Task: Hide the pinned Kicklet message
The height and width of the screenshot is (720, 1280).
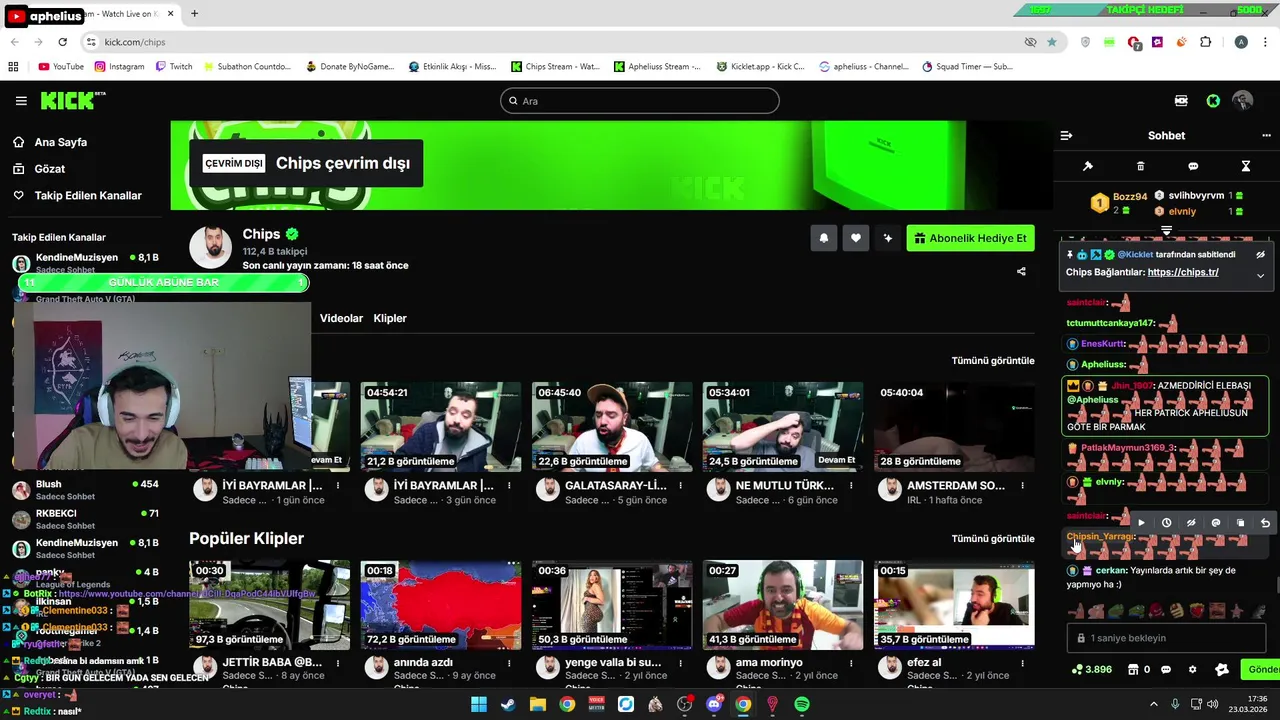Action: click(1260, 255)
